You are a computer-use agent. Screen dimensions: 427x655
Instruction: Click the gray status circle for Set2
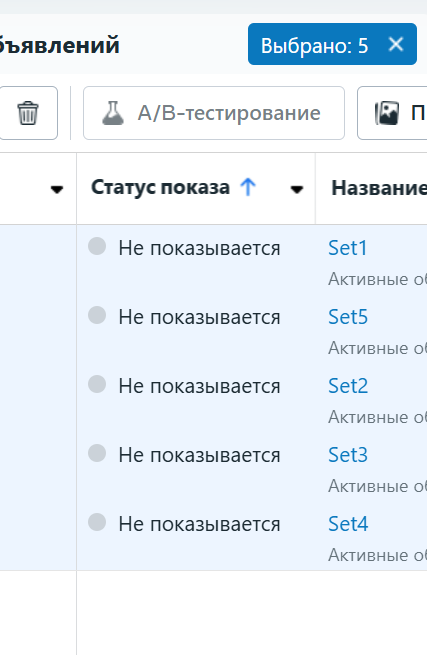coord(97,384)
